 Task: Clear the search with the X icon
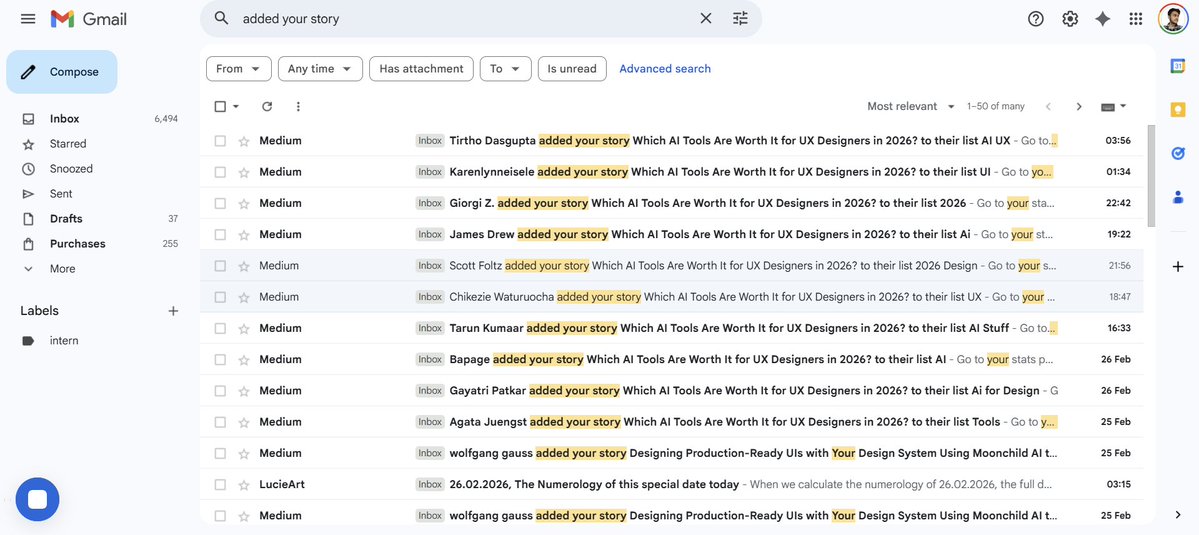(705, 19)
